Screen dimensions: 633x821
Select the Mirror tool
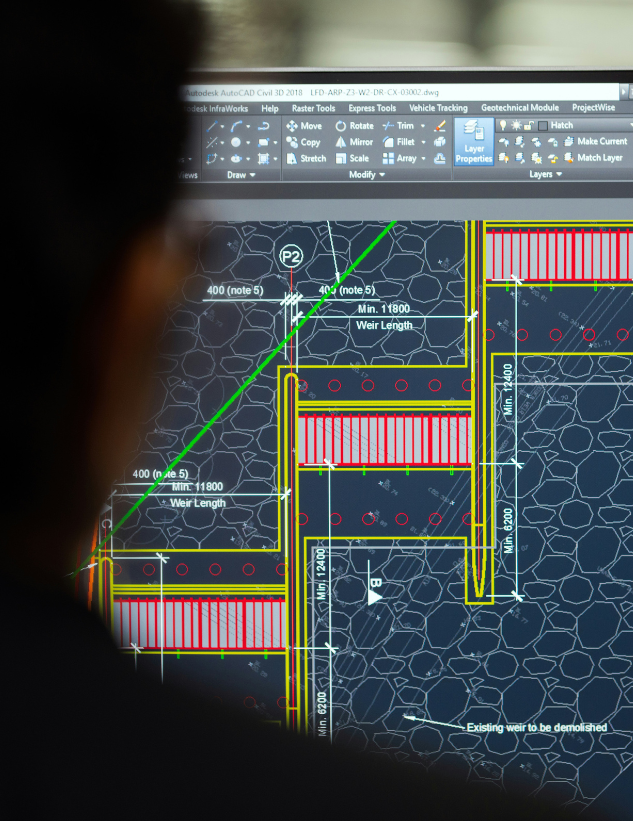pos(354,142)
